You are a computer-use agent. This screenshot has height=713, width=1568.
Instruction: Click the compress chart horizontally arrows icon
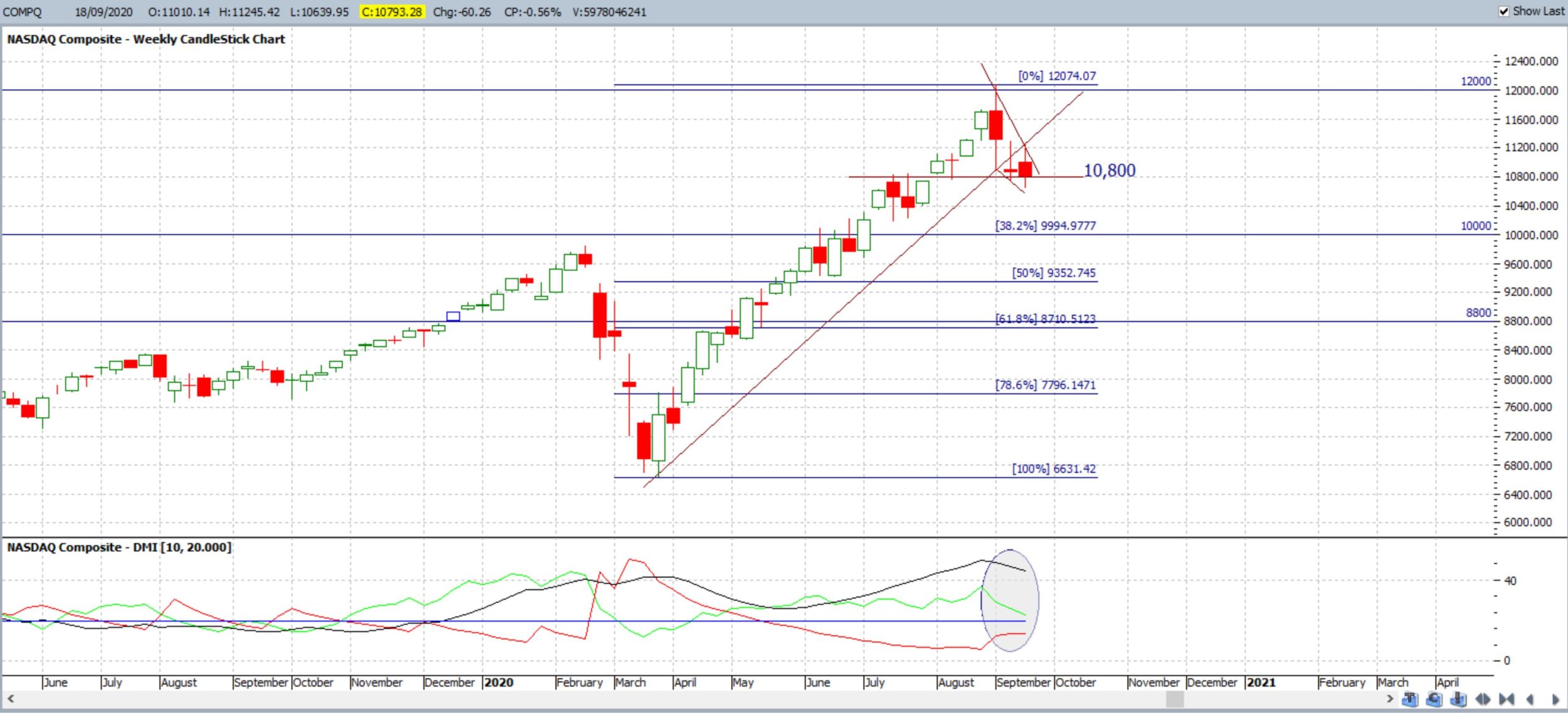1507,699
